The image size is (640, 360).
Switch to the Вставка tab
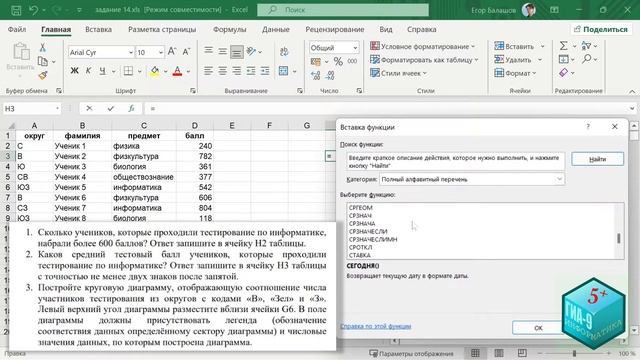[98, 29]
